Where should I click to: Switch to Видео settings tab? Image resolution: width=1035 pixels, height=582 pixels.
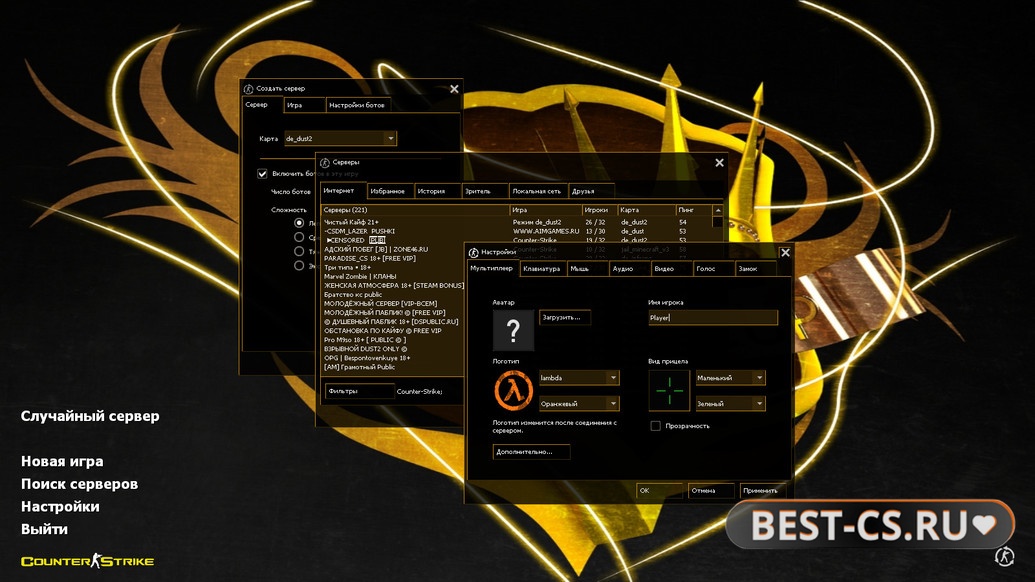[x=671, y=269]
